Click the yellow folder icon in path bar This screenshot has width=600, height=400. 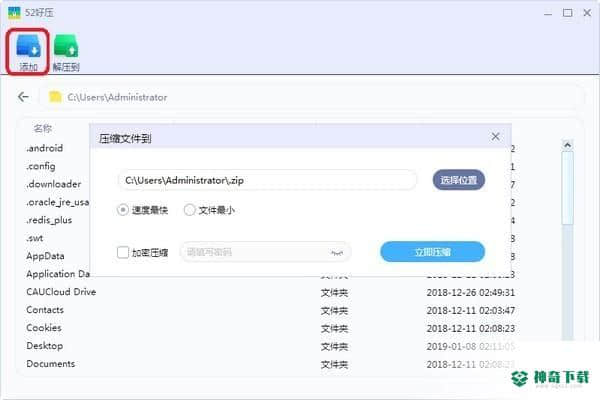coord(55,97)
